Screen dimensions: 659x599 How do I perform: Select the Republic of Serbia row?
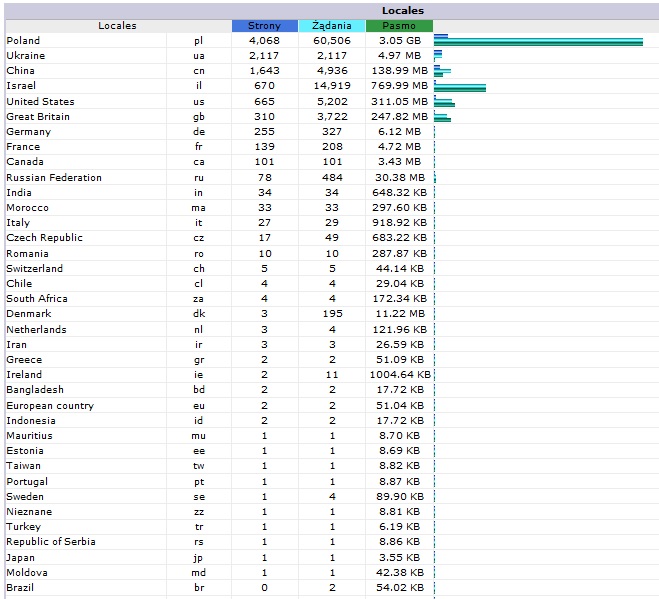(x=51, y=542)
